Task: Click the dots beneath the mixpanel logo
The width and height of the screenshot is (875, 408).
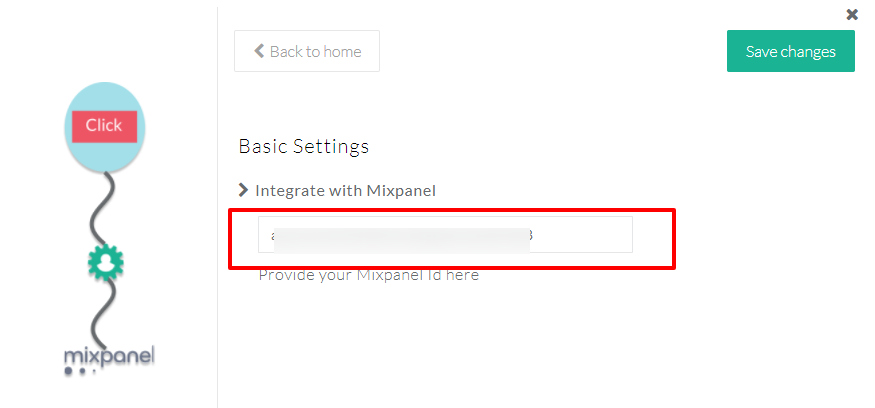Action: pyautogui.click(x=77, y=371)
